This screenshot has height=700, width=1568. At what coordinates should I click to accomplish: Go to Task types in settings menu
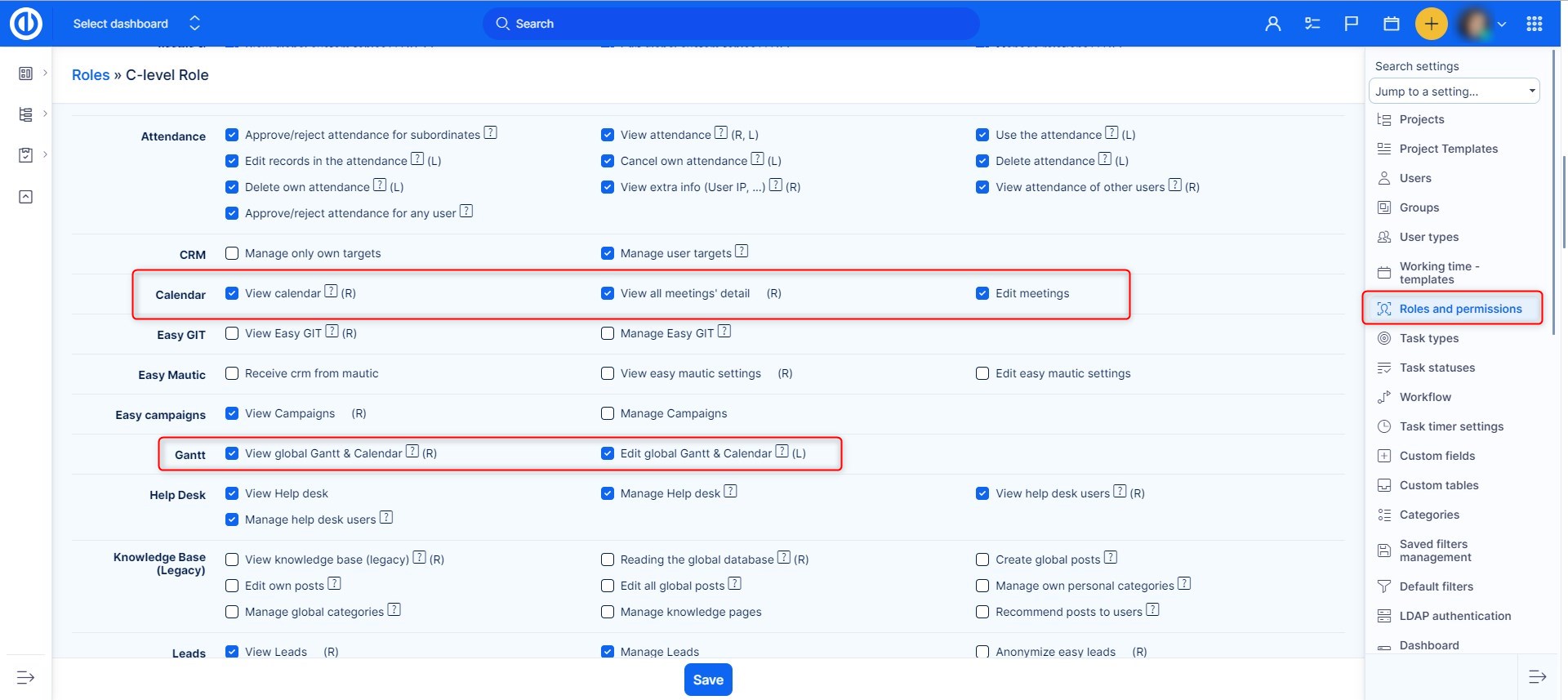(x=1428, y=338)
